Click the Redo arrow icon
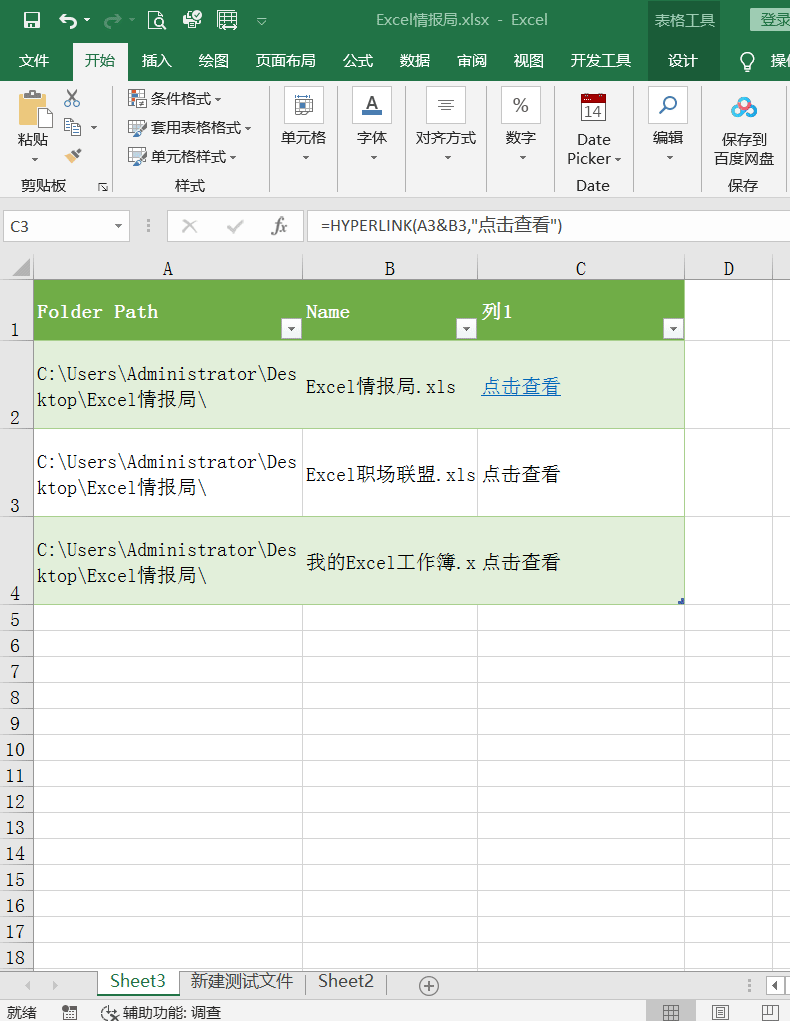This screenshot has height=1021, width=790. point(112,20)
